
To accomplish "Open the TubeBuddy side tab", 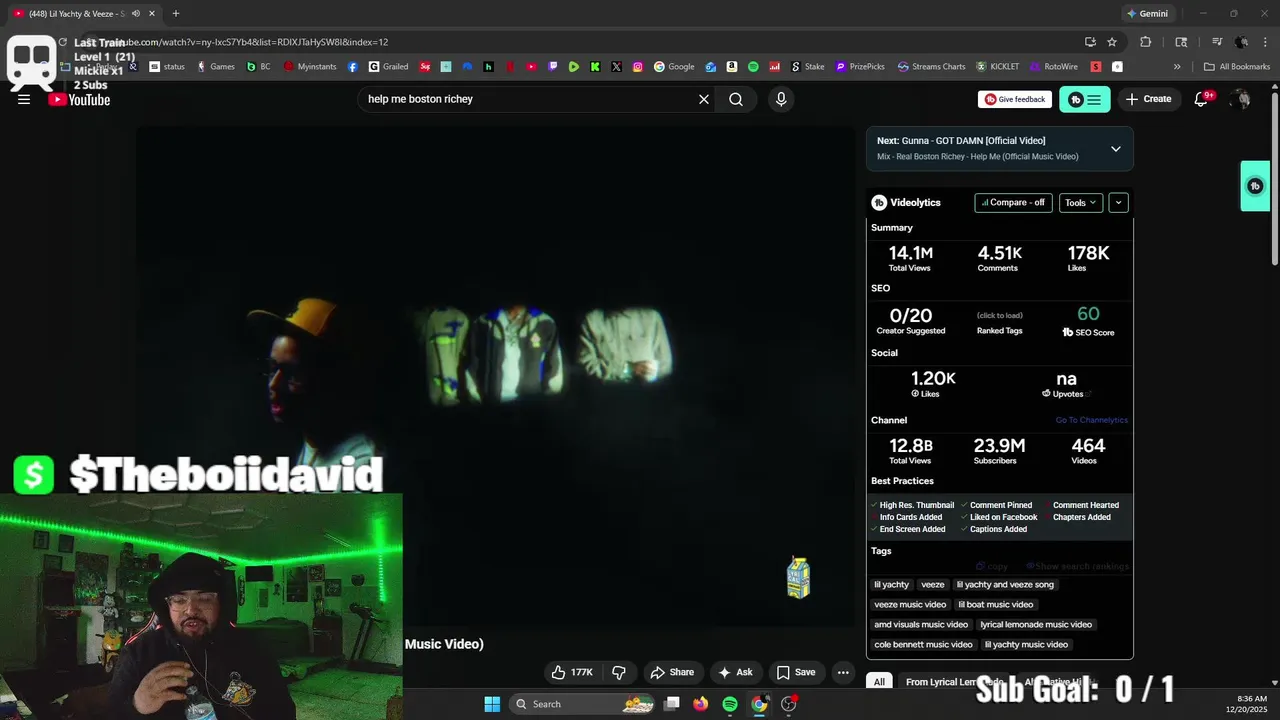I will tap(1255, 186).
